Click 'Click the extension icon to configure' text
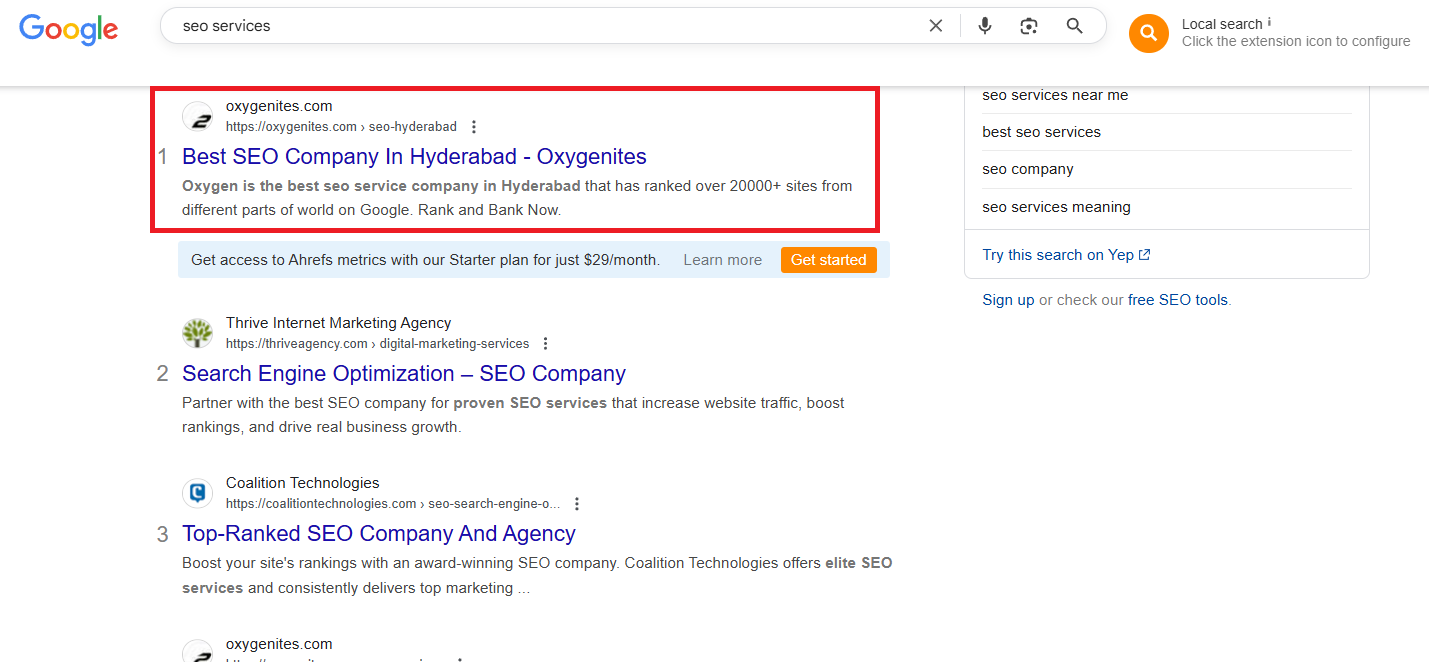 tap(1296, 42)
